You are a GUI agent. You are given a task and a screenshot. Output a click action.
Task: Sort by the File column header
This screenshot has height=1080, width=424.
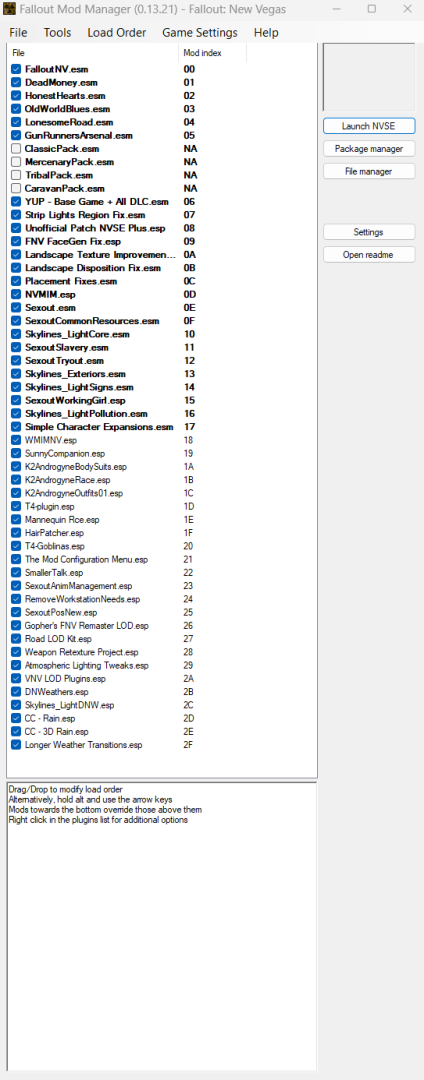(93, 52)
